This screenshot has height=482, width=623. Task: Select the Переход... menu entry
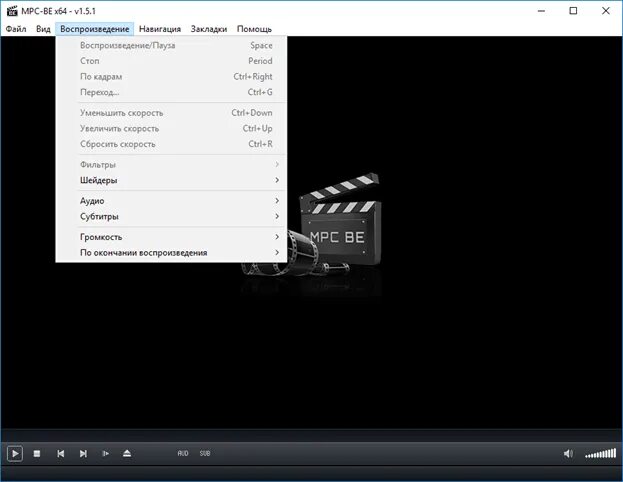point(171,92)
